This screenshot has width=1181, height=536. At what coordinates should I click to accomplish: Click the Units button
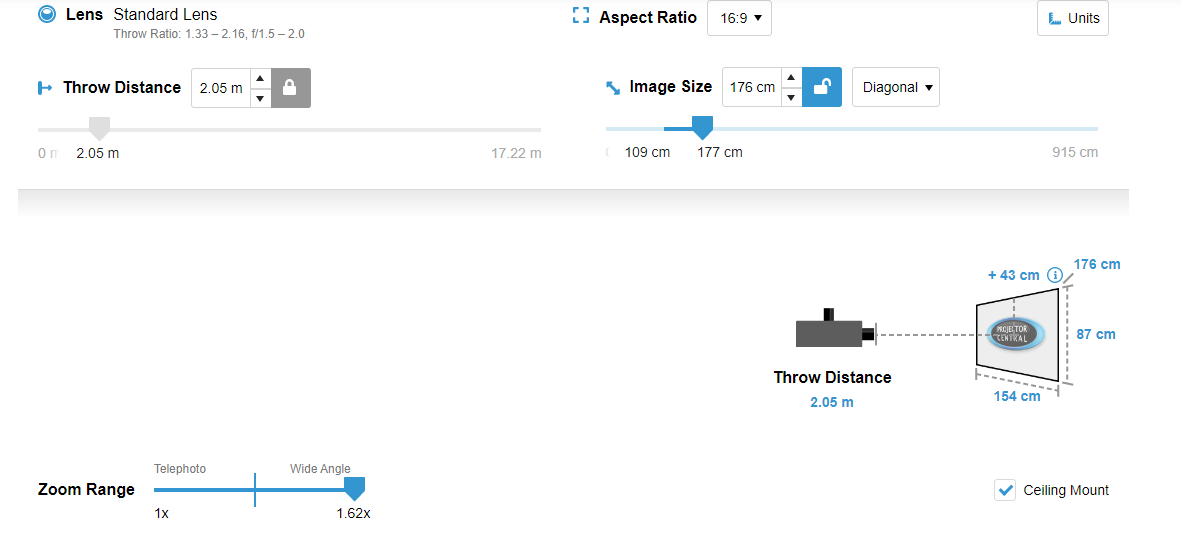click(x=1073, y=18)
